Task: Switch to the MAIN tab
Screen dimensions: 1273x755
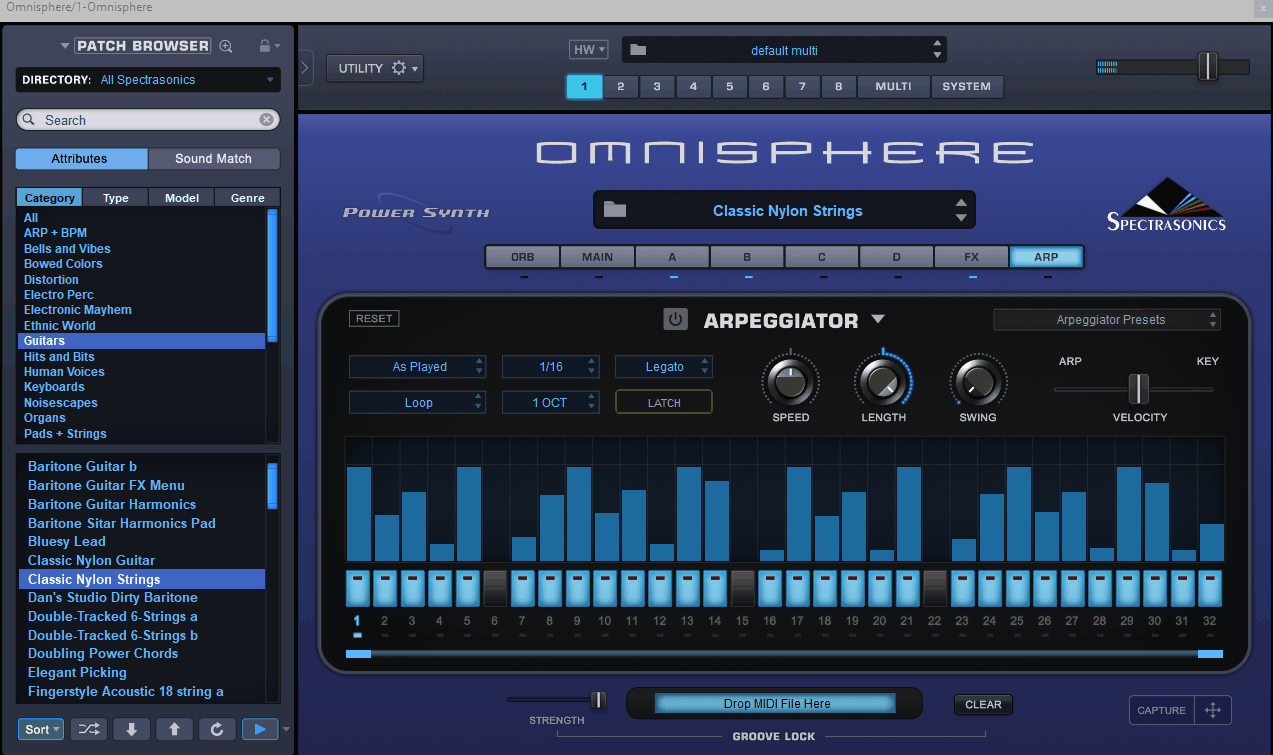Action: (x=597, y=257)
